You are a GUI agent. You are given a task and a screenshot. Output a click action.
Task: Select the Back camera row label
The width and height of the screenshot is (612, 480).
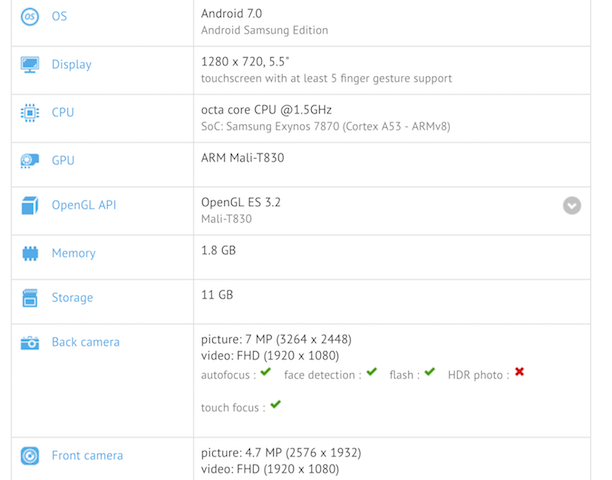85,343
